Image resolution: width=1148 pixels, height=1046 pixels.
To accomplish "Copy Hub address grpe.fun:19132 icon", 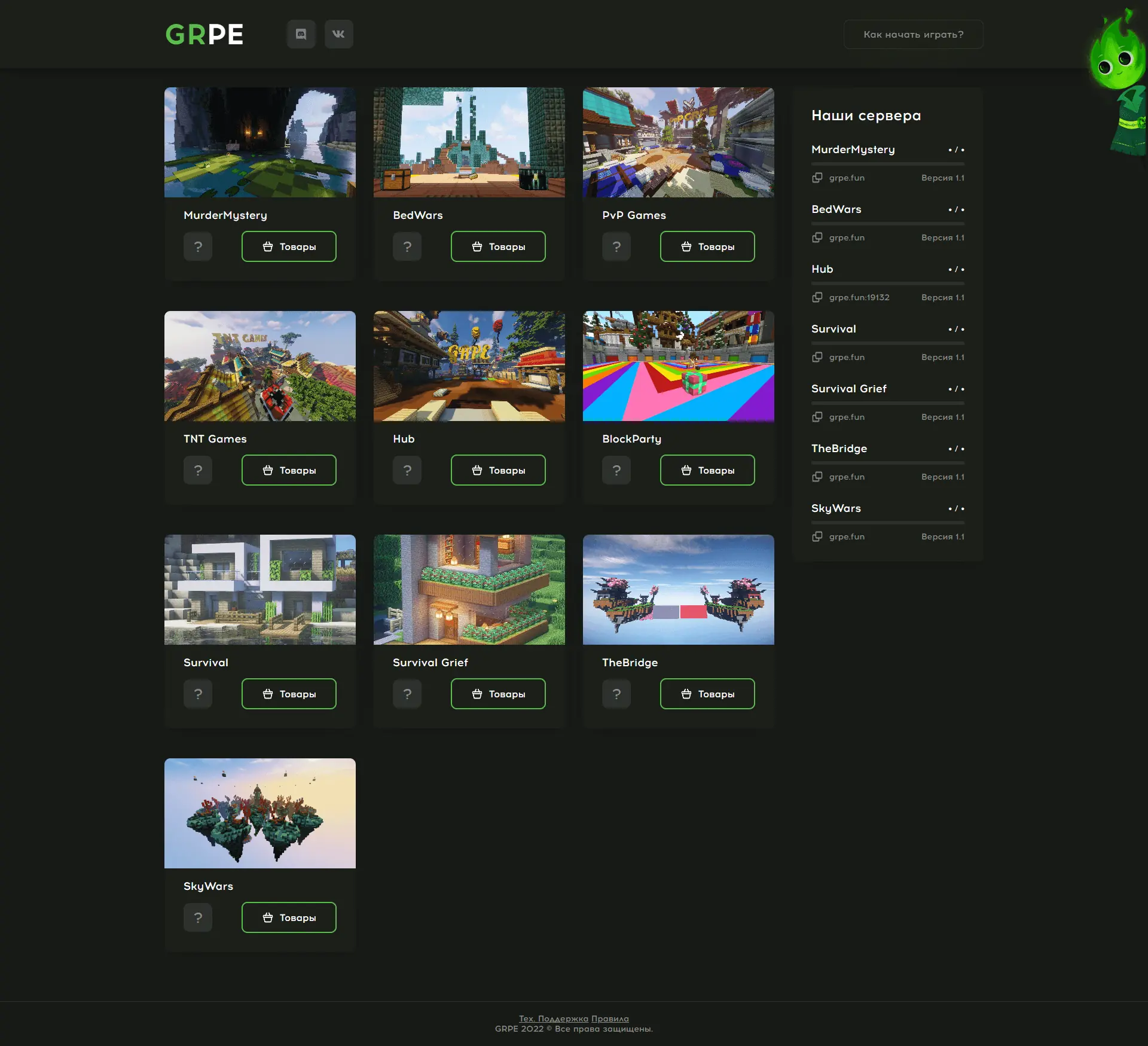I will coord(817,297).
